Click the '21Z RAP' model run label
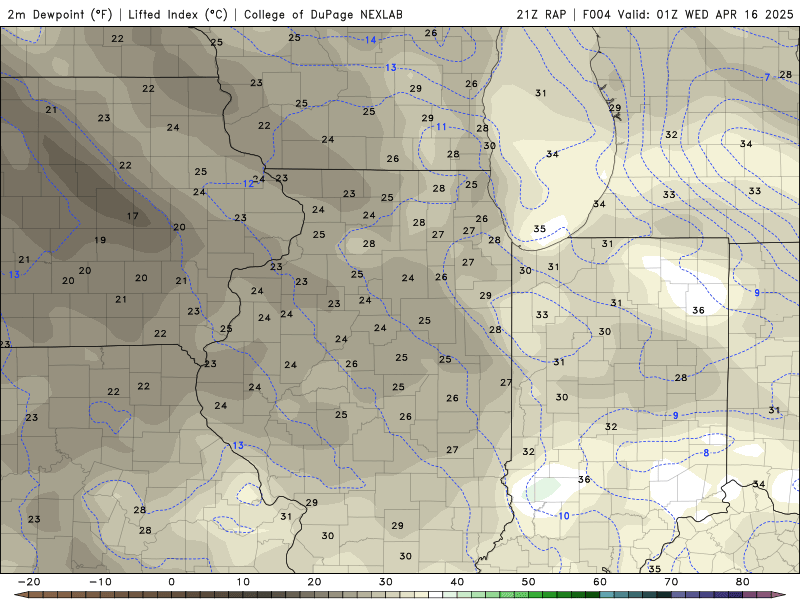Viewport: 800px width, 600px height. [x=541, y=14]
